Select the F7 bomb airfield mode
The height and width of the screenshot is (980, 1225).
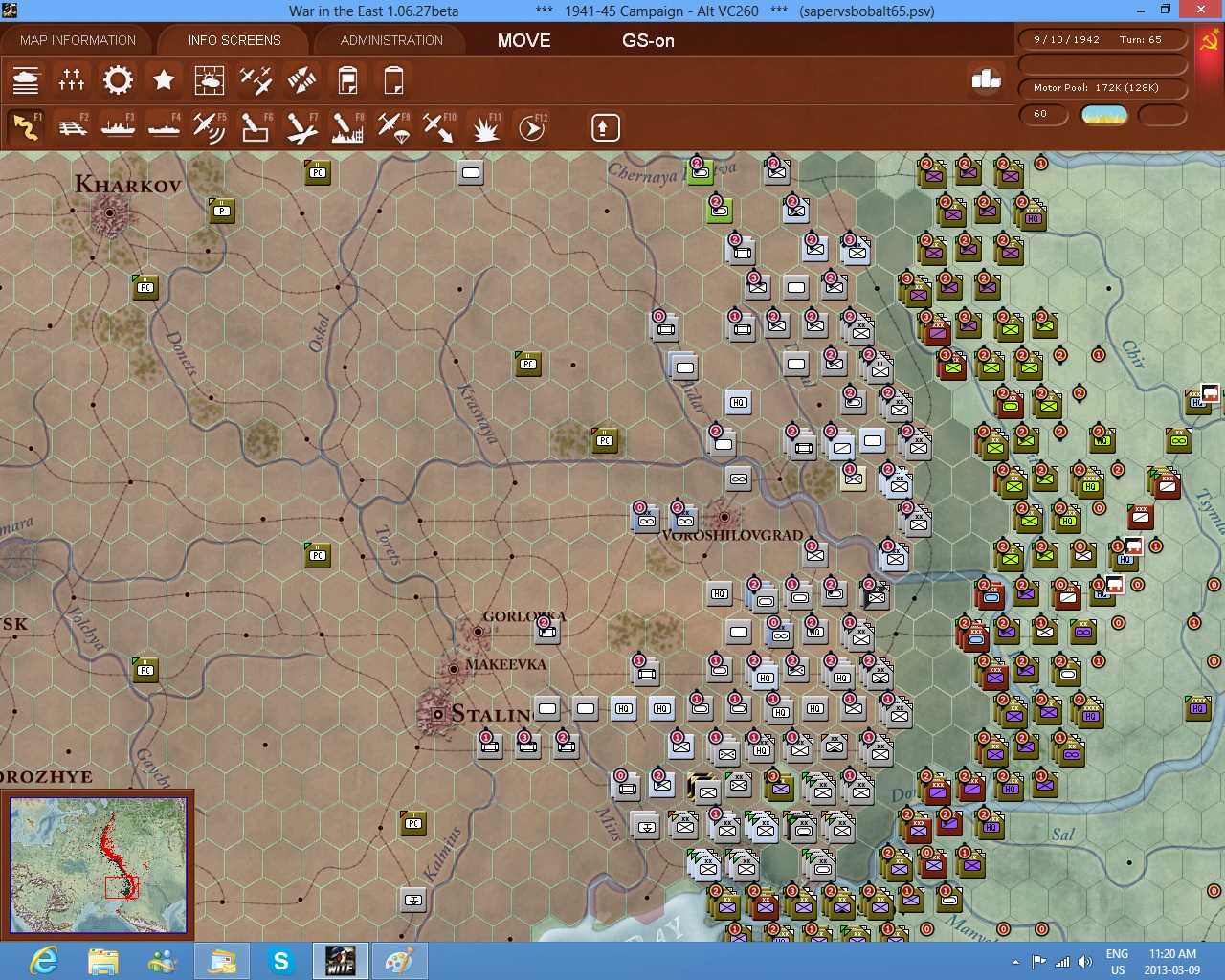tap(301, 127)
